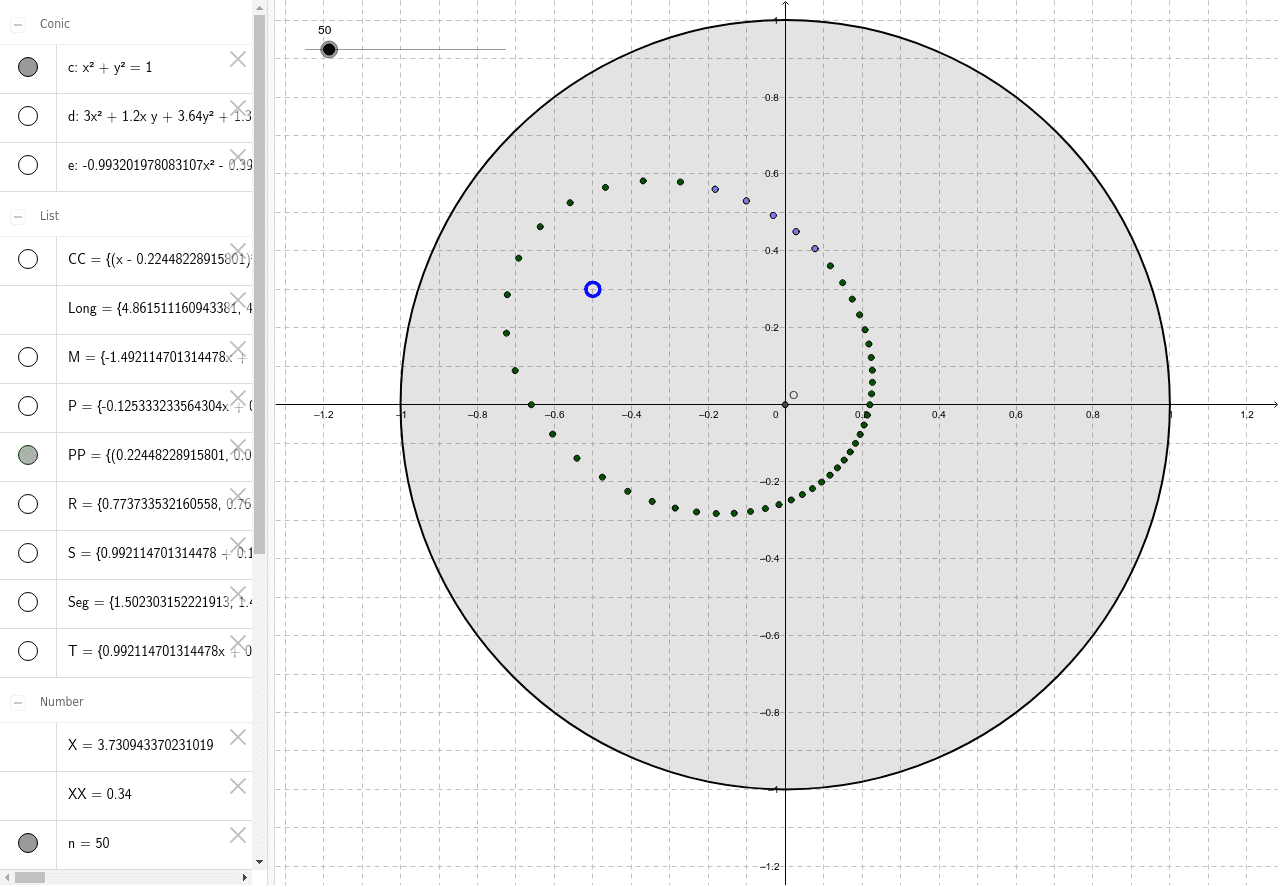Click the algebra panel scroll-down arrow
Screen dimensions: 1280x887
pos(260,861)
